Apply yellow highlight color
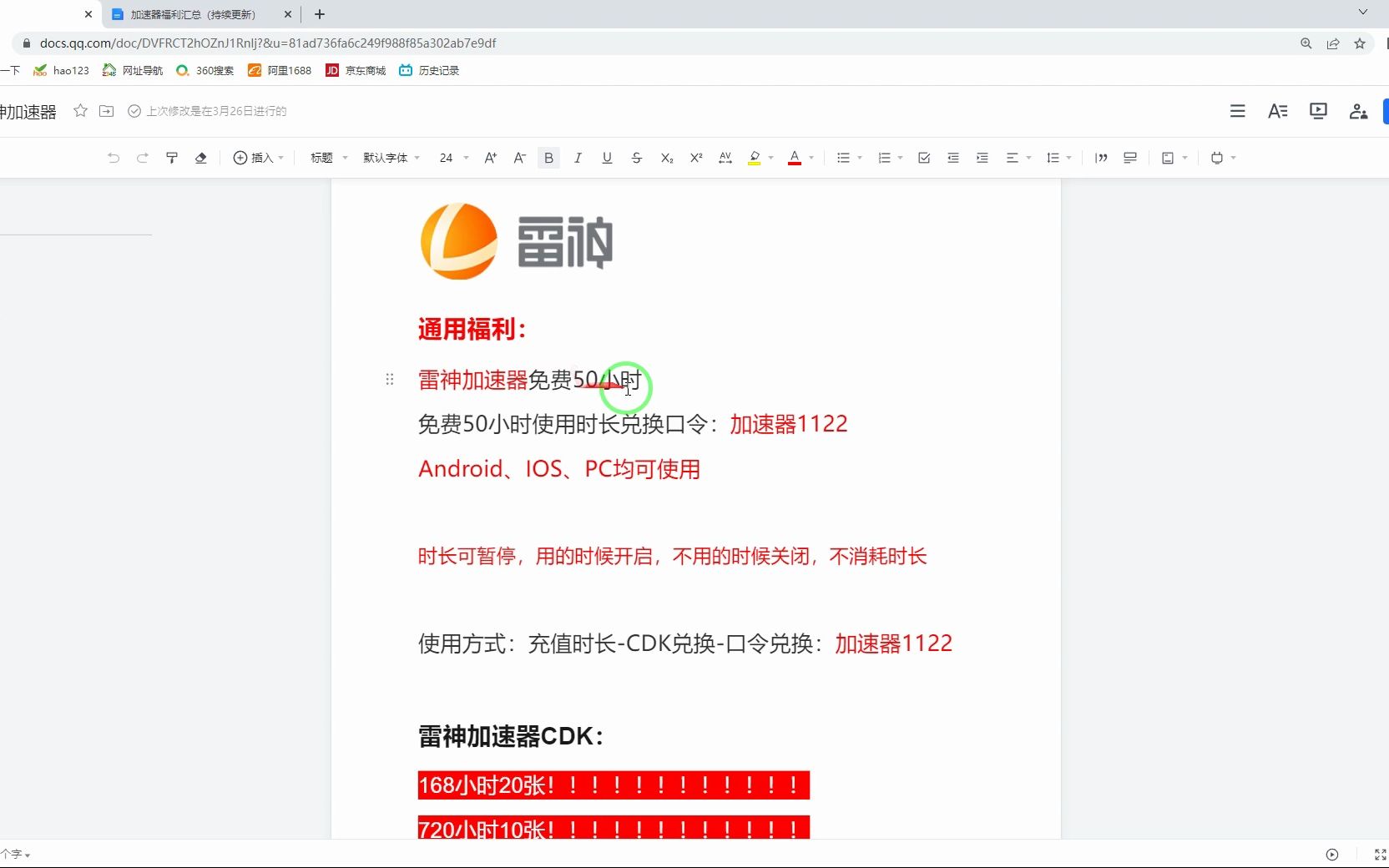Image resolution: width=1389 pixels, height=868 pixels. click(x=755, y=158)
